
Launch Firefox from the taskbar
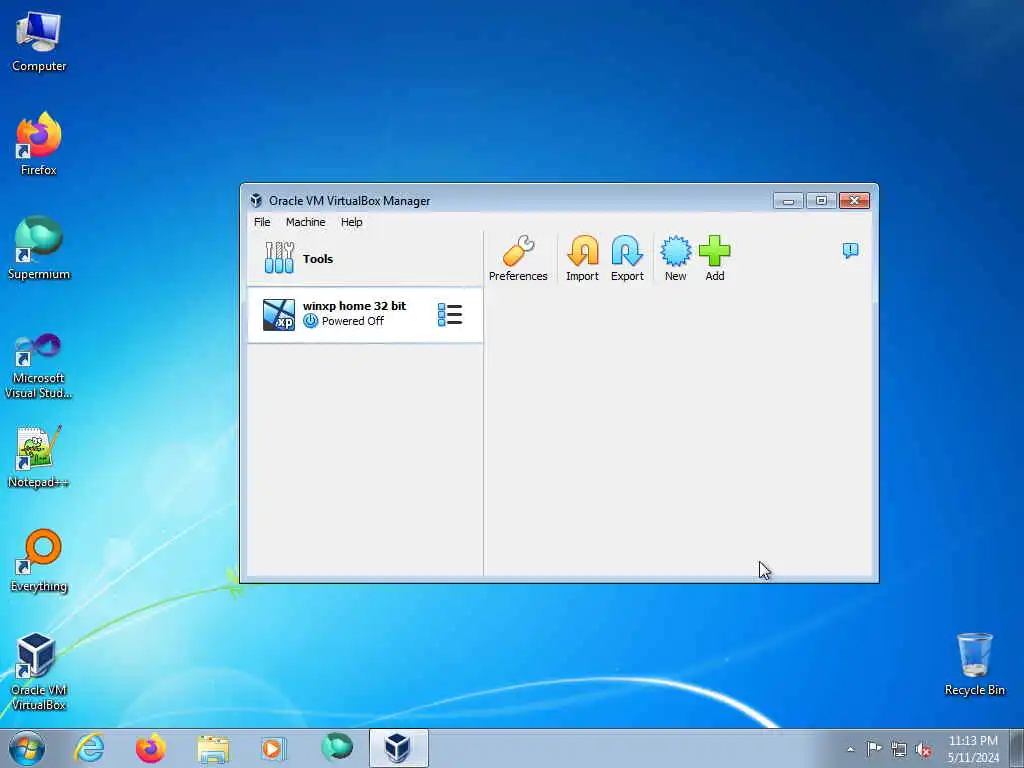coord(151,748)
